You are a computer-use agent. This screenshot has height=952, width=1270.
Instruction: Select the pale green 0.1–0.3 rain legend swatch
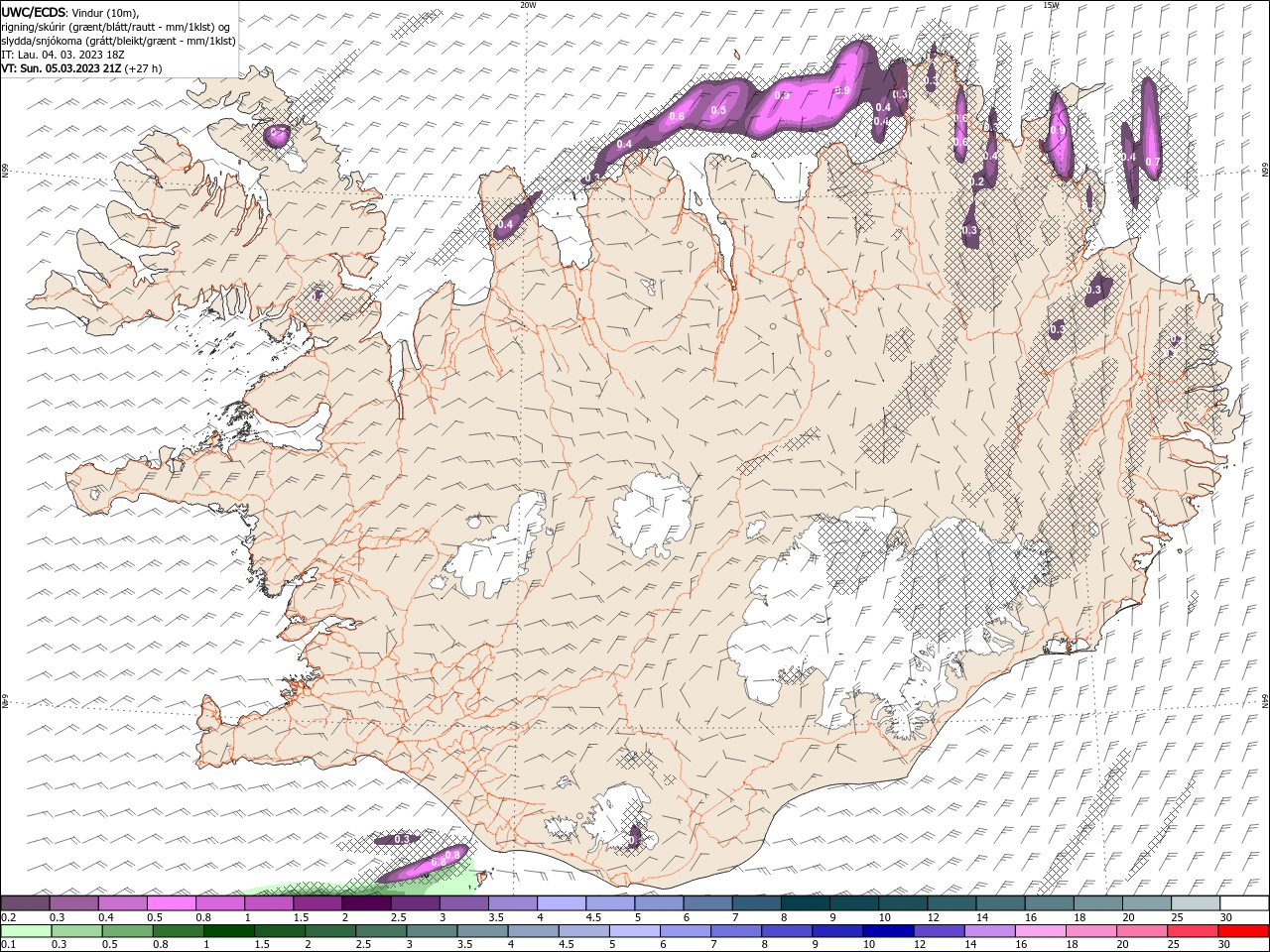[x=28, y=931]
